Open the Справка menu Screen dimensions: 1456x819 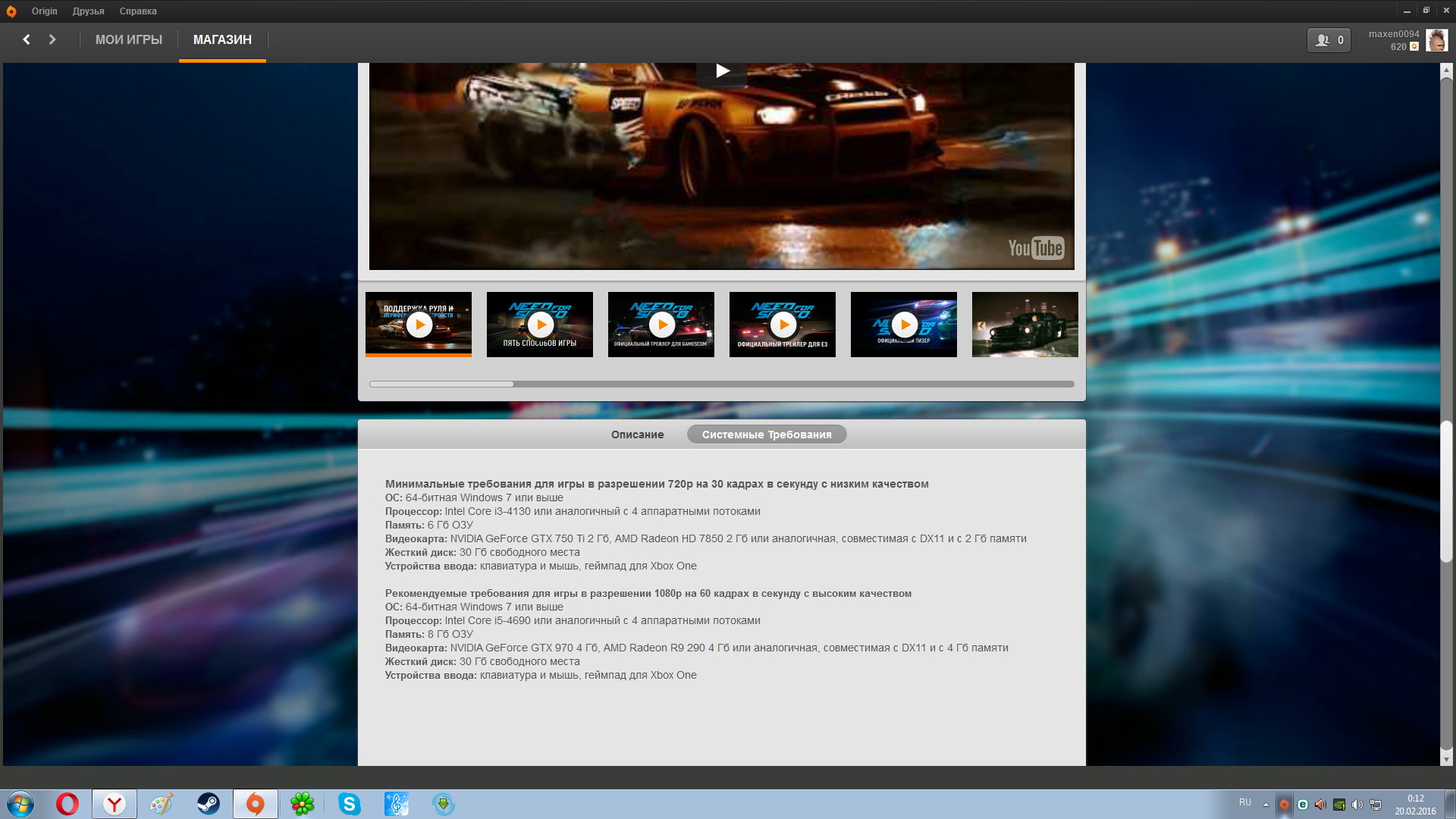pos(138,11)
